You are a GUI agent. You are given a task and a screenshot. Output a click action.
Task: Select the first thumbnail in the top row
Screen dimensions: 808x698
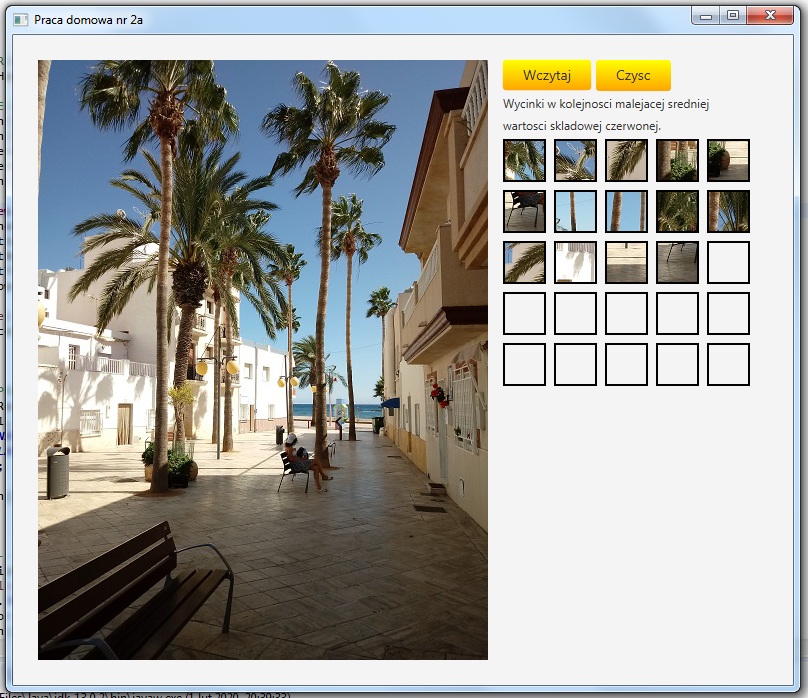tap(524, 160)
